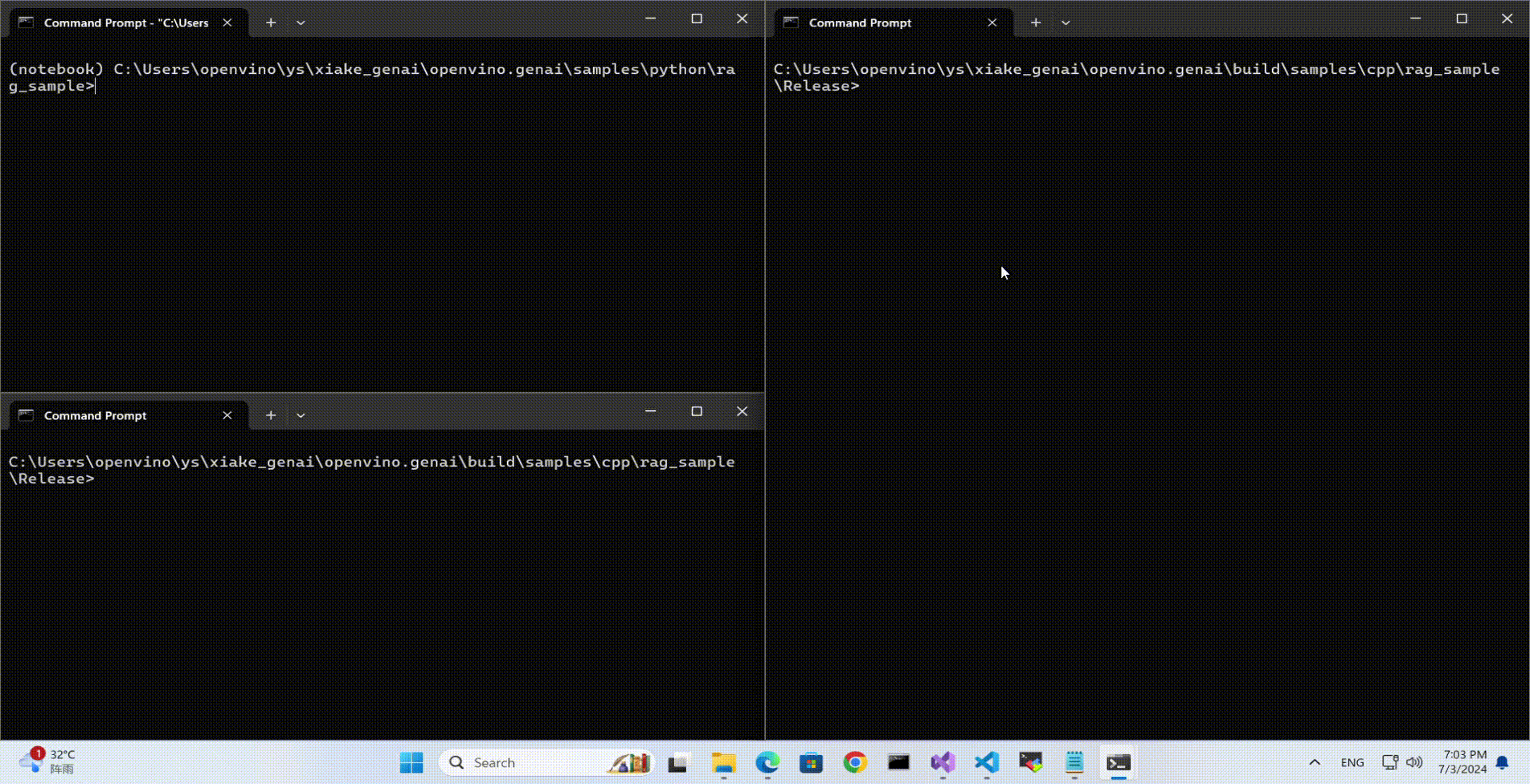Launch Microsoft Edge from taskbar
The width and height of the screenshot is (1530, 784).
point(767,762)
